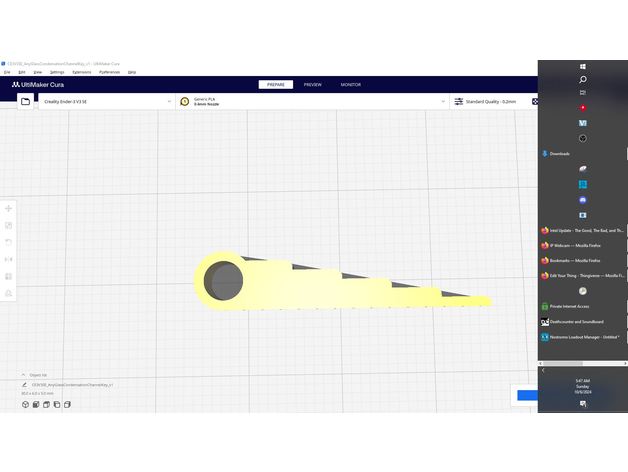
Task: Select the Rotate tool in left toolbar
Action: [x=9, y=242]
